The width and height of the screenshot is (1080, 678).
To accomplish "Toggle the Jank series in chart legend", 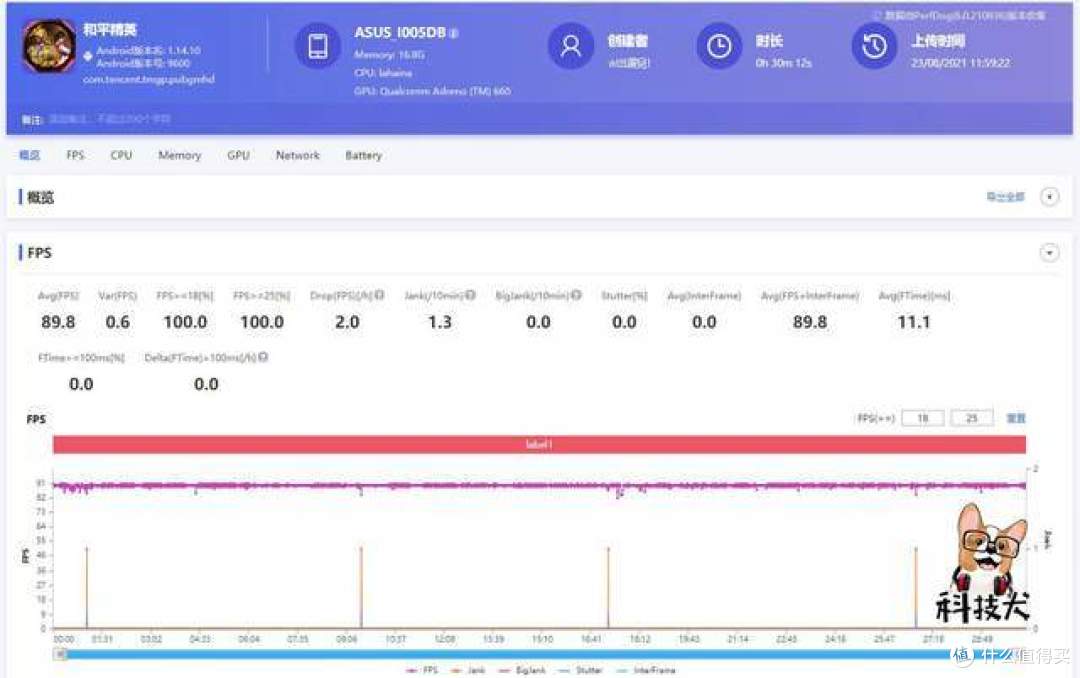I will tap(468, 670).
